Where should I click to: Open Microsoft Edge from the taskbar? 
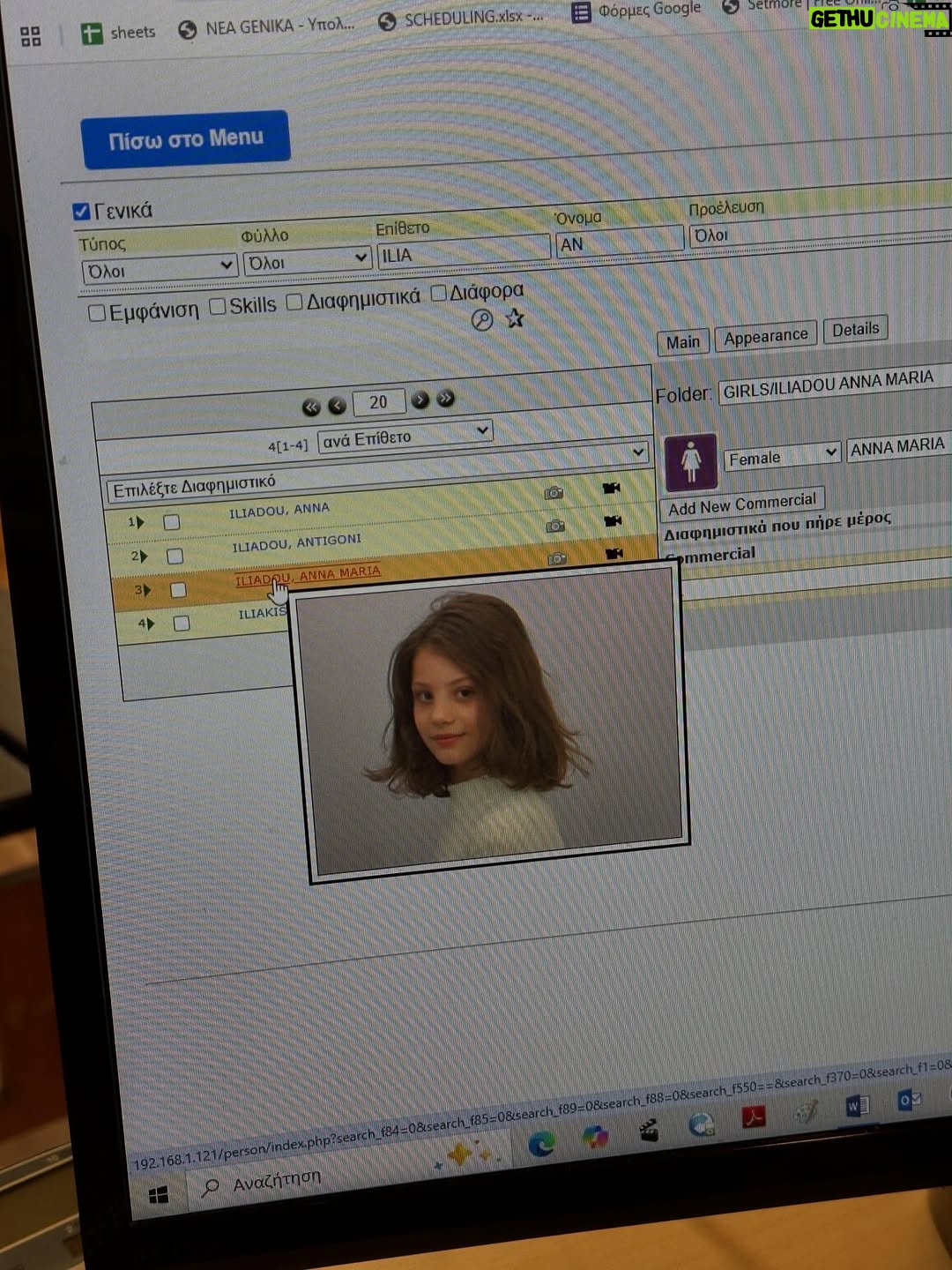541,1144
